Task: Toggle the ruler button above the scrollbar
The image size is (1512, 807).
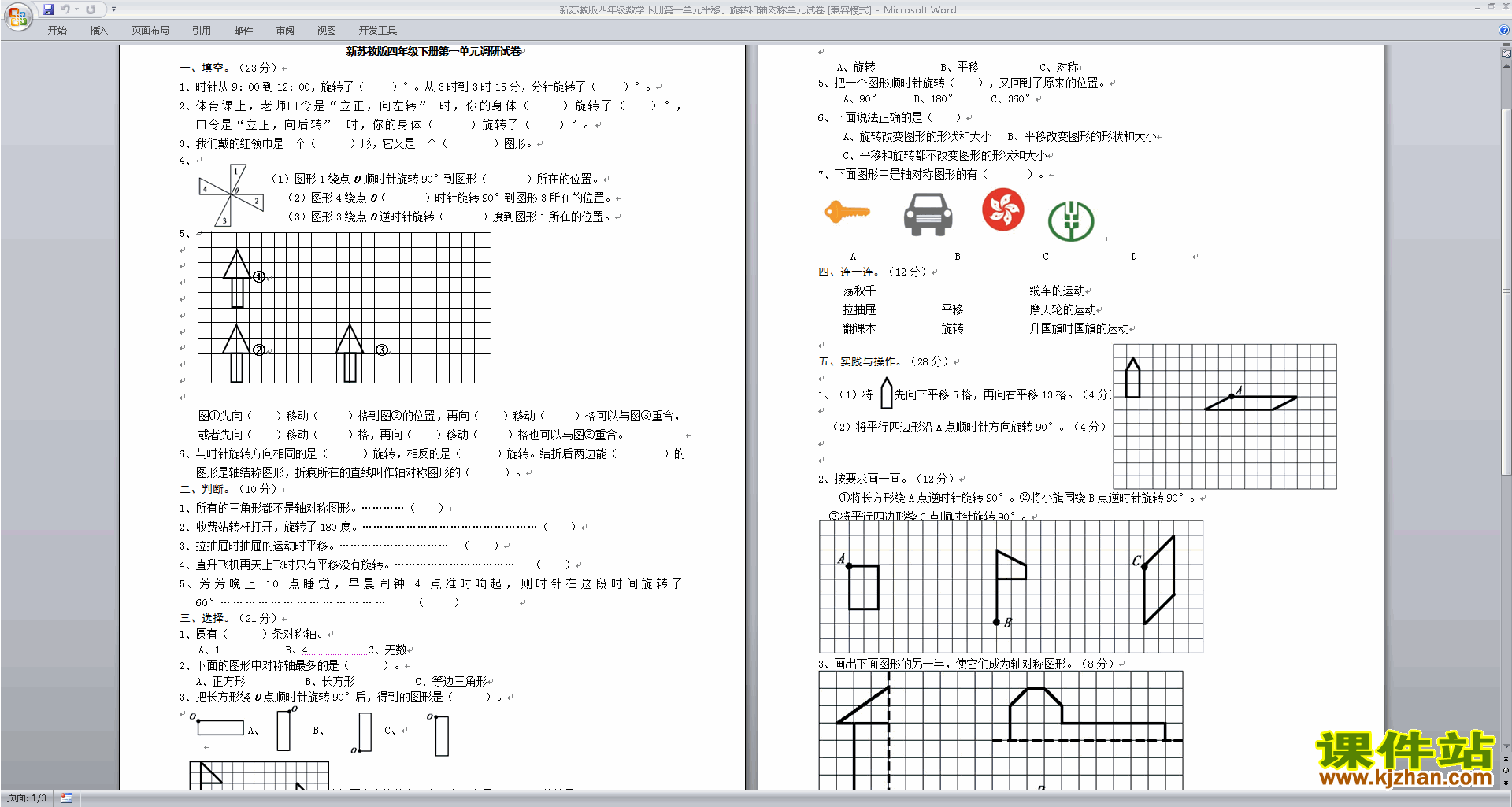Action: (x=1506, y=54)
